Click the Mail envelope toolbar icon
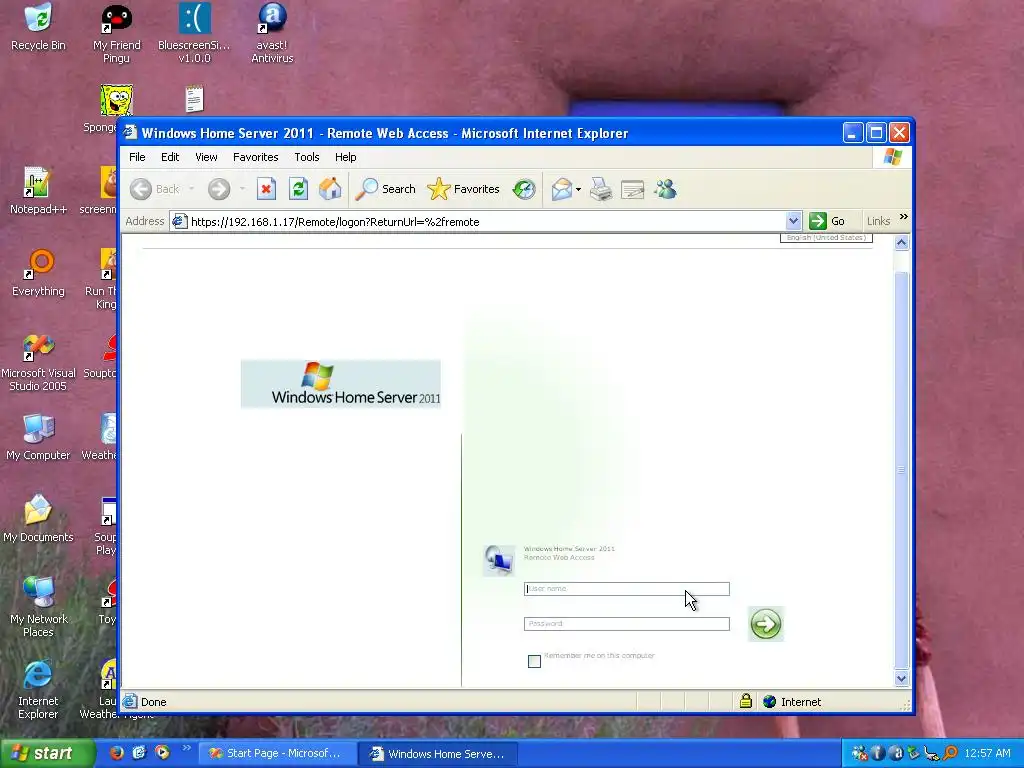 pyautogui.click(x=561, y=189)
